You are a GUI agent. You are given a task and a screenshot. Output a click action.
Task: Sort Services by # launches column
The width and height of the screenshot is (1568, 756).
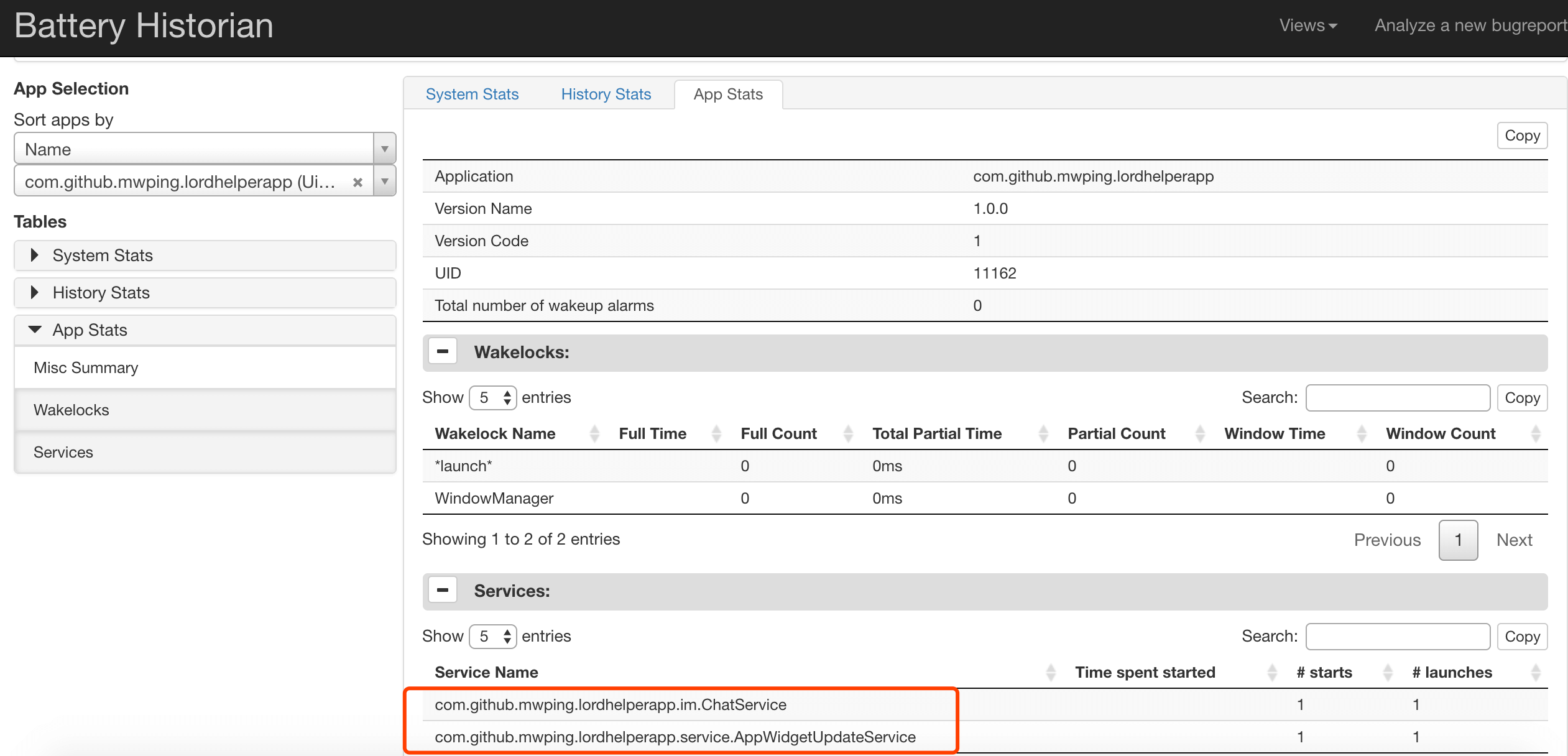point(1451,672)
